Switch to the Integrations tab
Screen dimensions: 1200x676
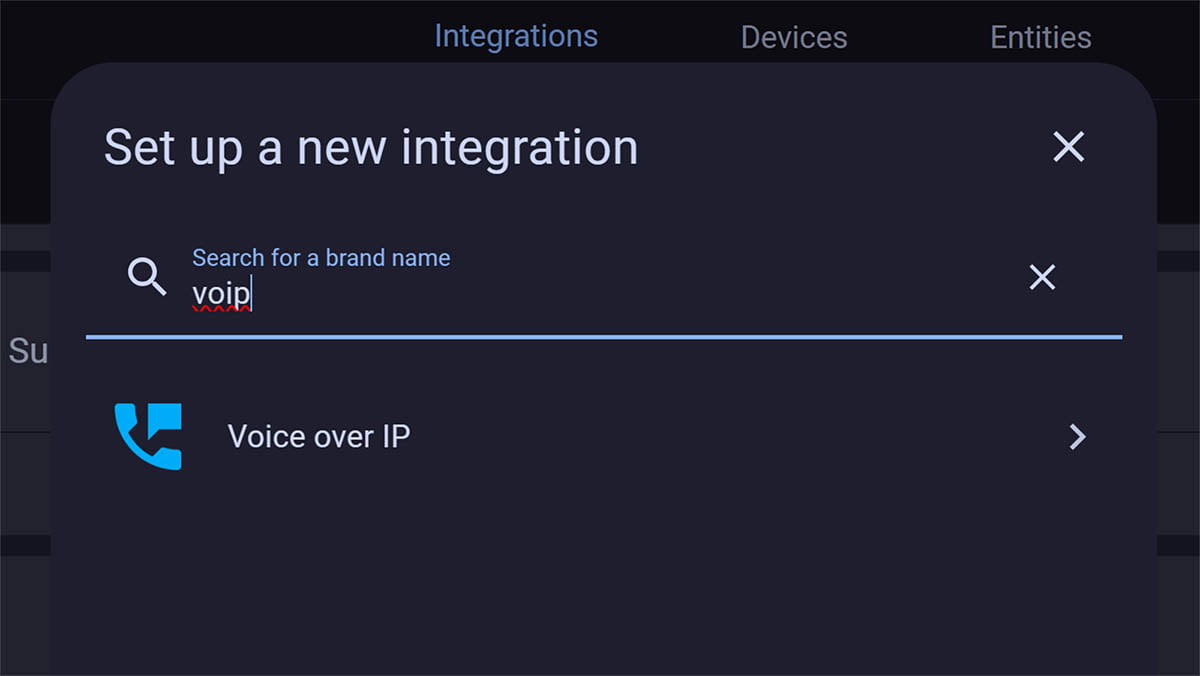(x=516, y=37)
